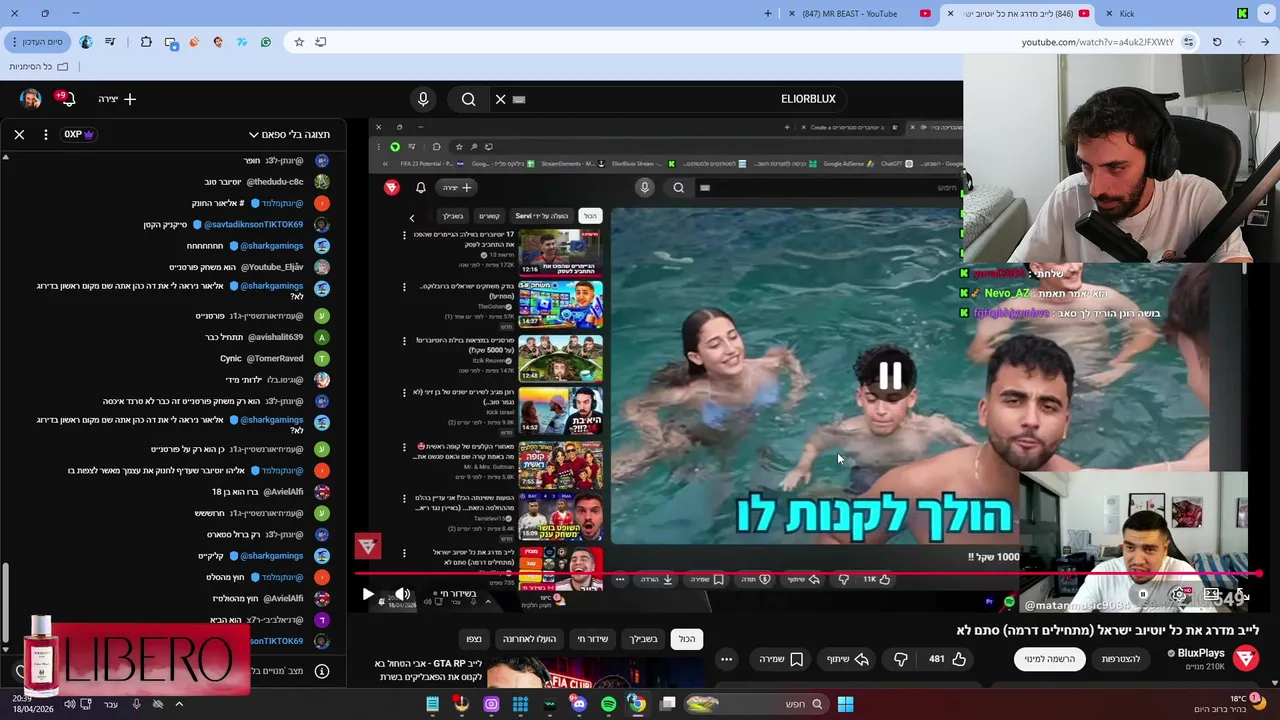Seek on the red video progress bar

point(808,574)
